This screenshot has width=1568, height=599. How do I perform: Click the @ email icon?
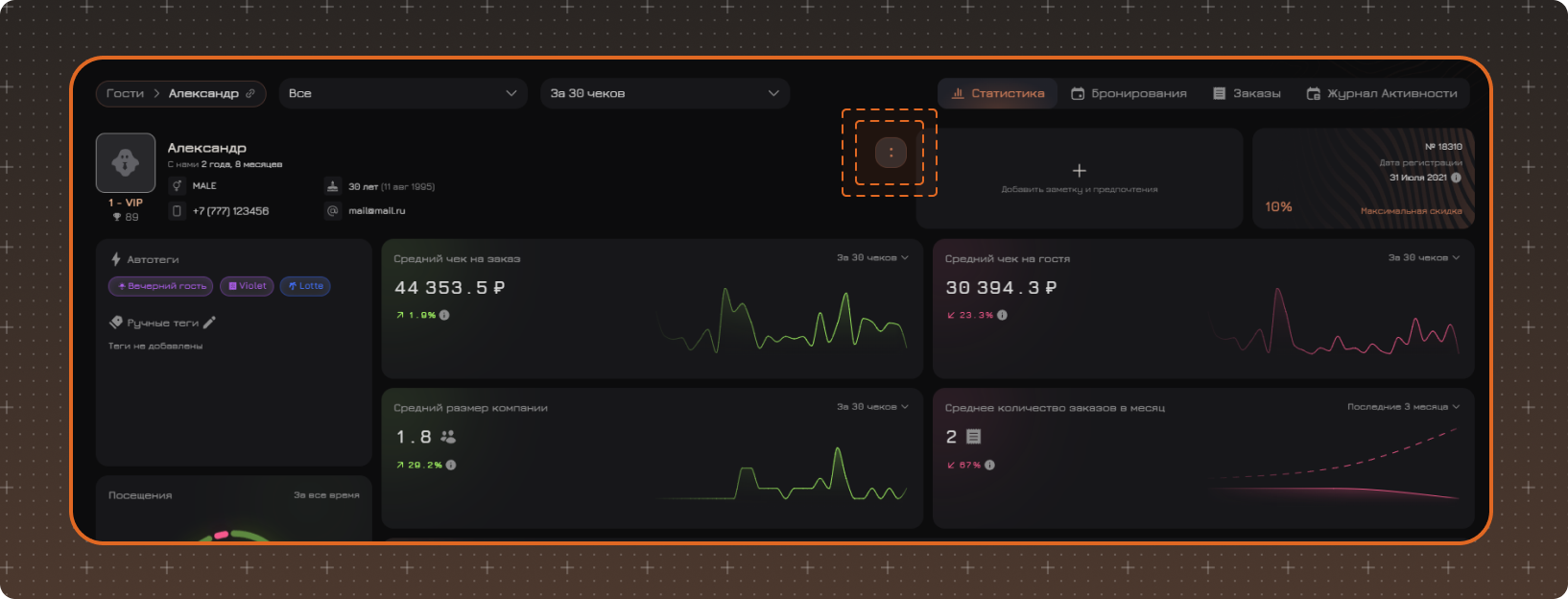point(333,211)
